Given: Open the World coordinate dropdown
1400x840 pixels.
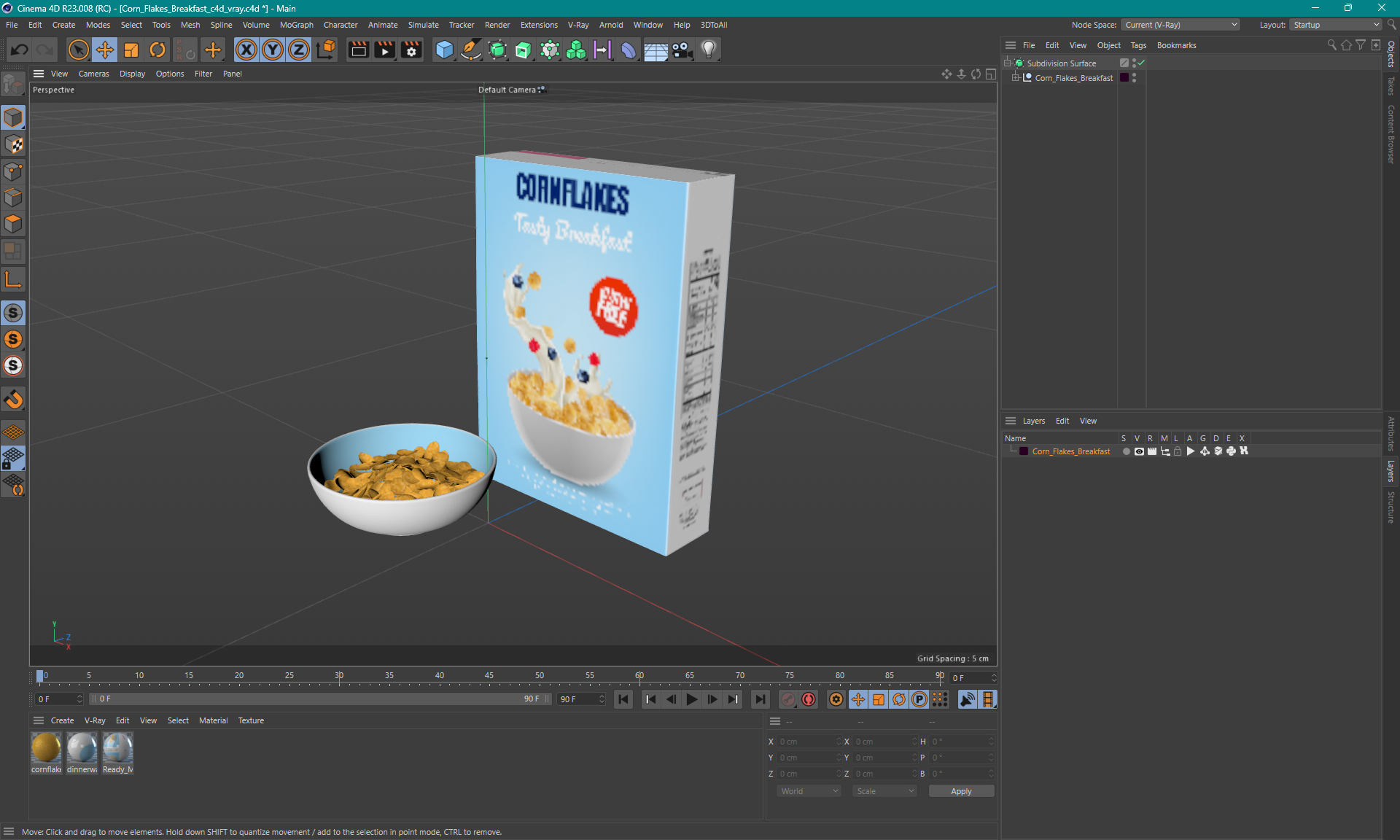Looking at the screenshot, I should coord(809,791).
